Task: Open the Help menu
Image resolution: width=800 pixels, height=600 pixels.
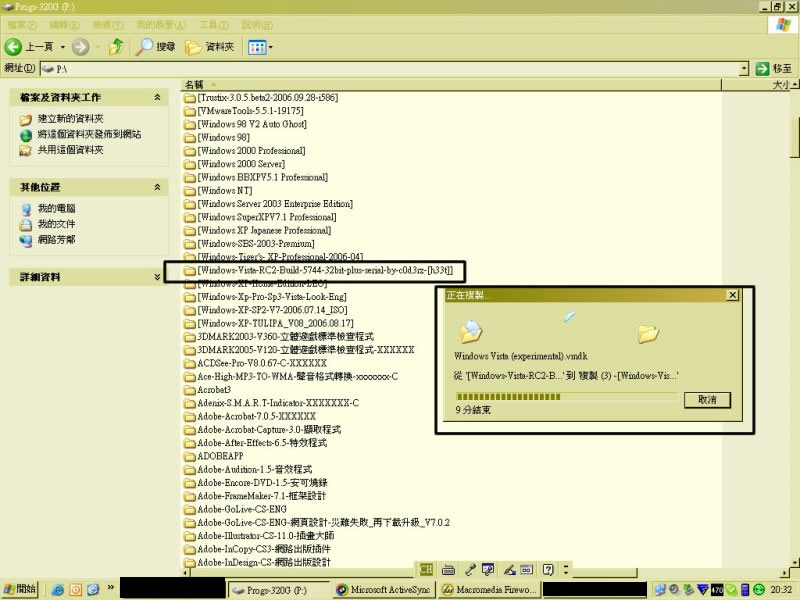Action: 257,24
